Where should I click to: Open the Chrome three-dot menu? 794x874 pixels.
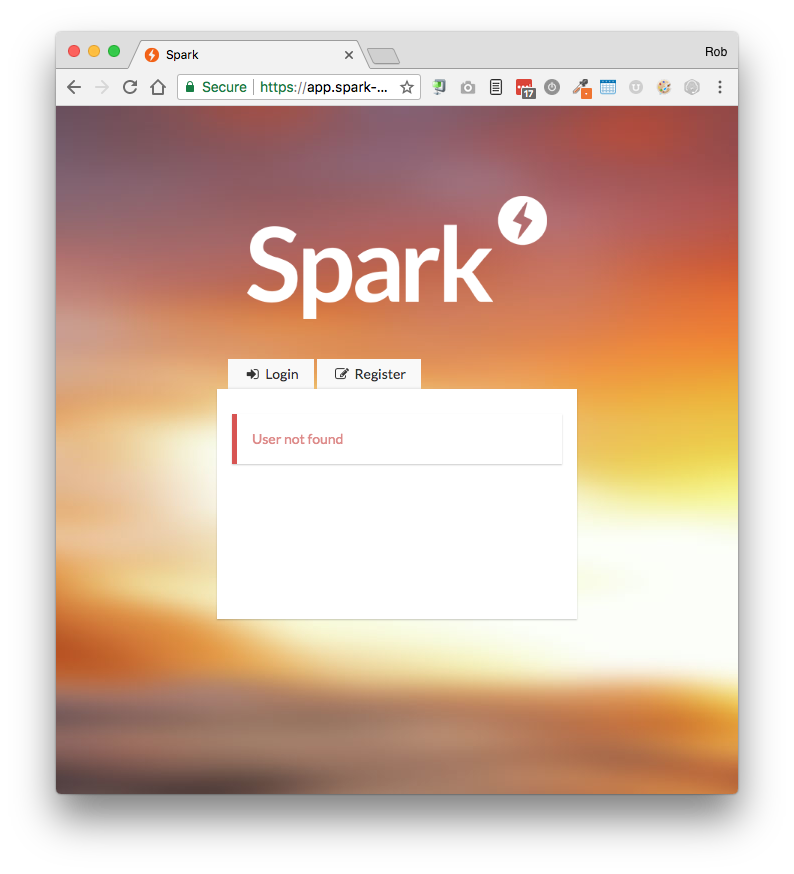coord(720,87)
